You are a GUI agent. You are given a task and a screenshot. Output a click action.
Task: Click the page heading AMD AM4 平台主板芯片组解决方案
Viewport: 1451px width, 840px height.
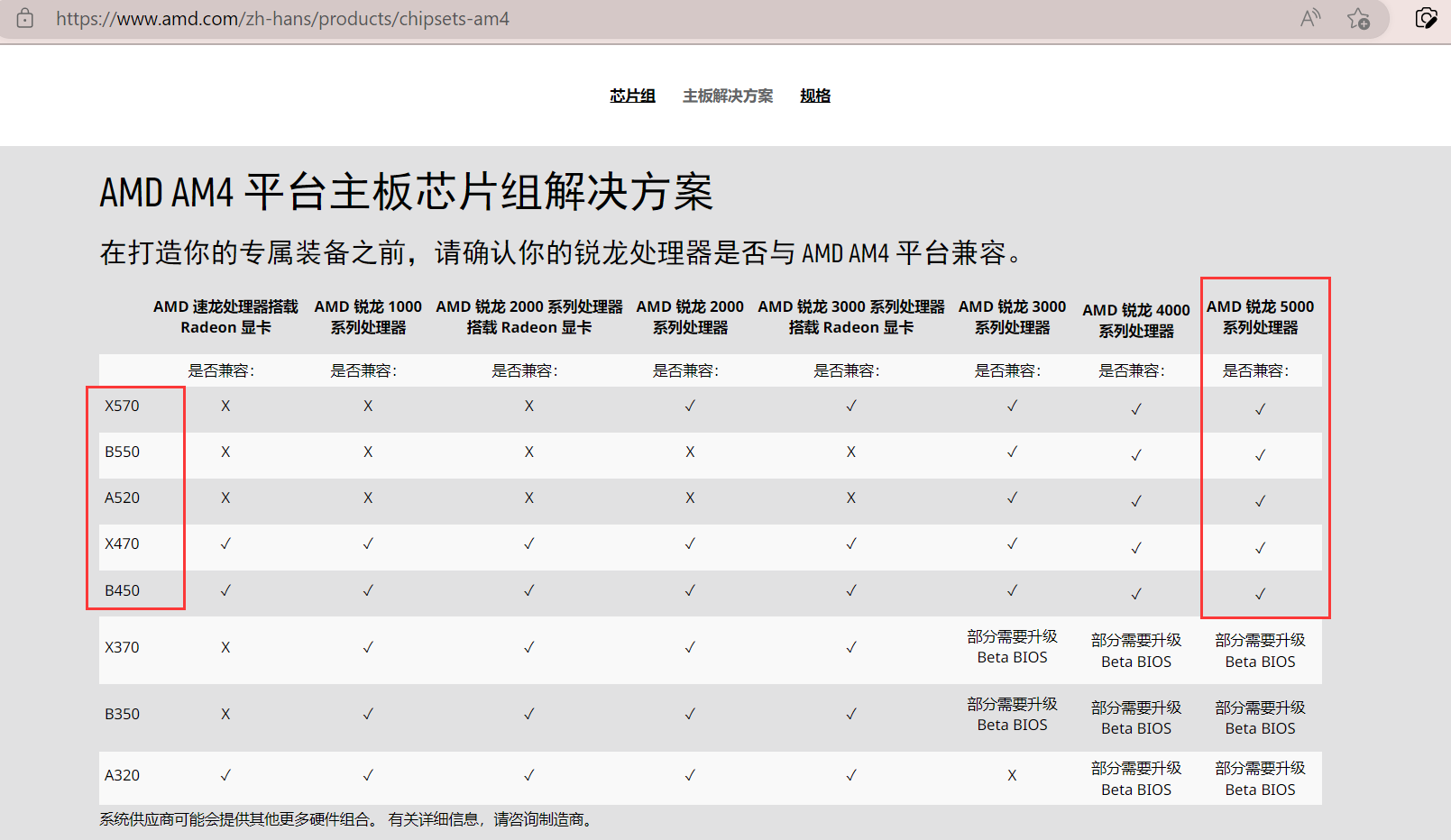point(406,192)
